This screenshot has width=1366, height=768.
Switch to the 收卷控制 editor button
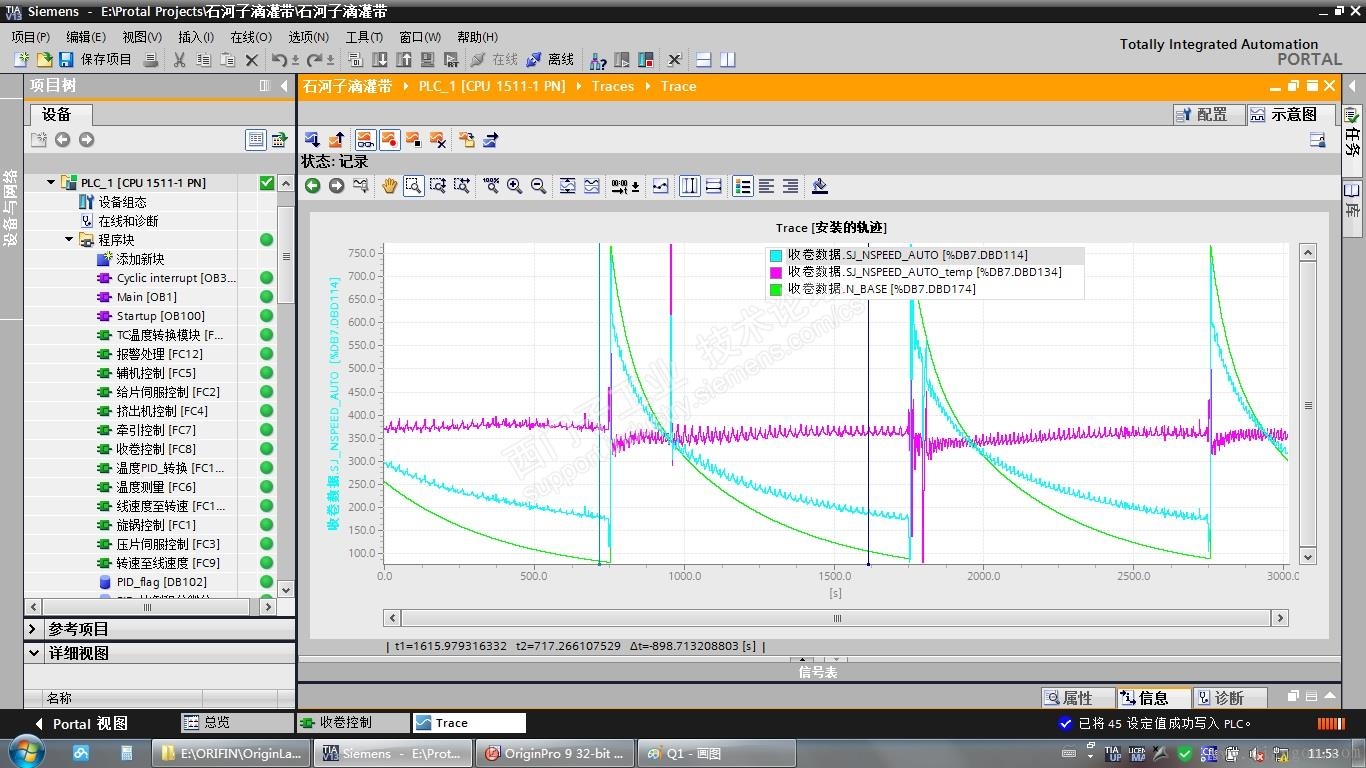[x=352, y=722]
